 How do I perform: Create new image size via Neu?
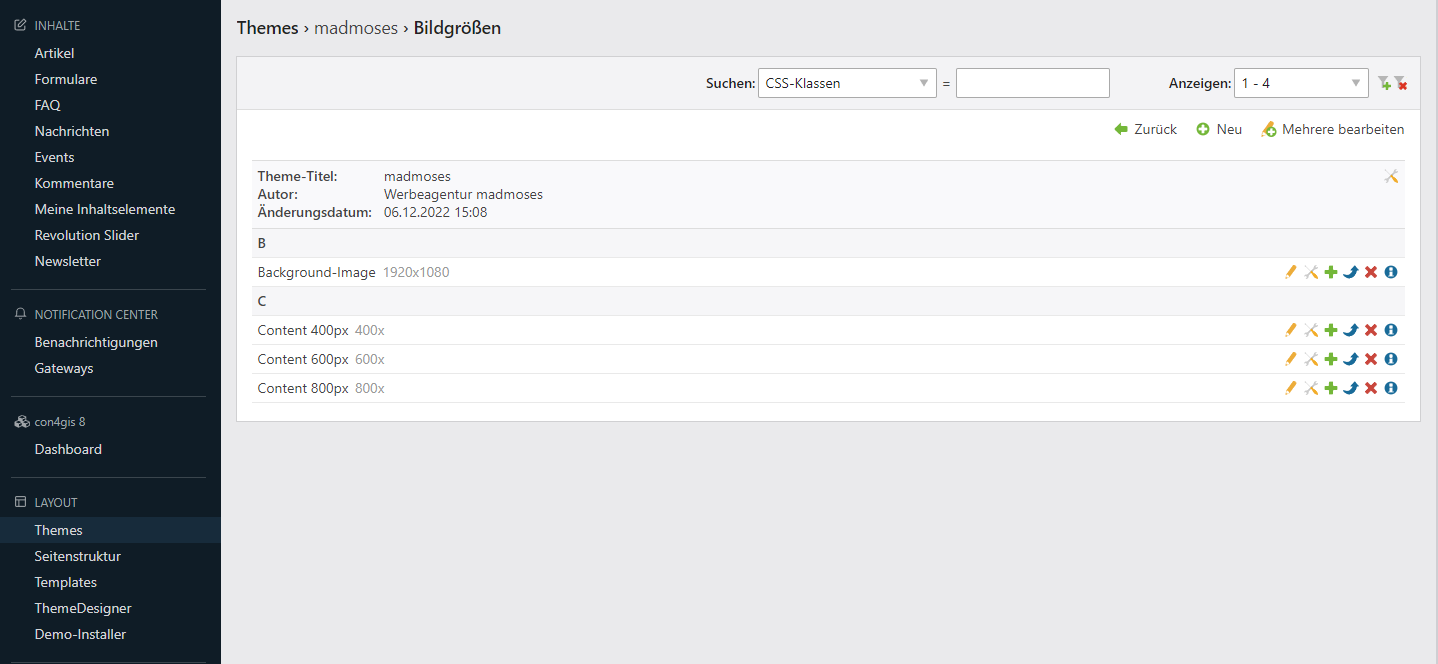click(x=1220, y=129)
